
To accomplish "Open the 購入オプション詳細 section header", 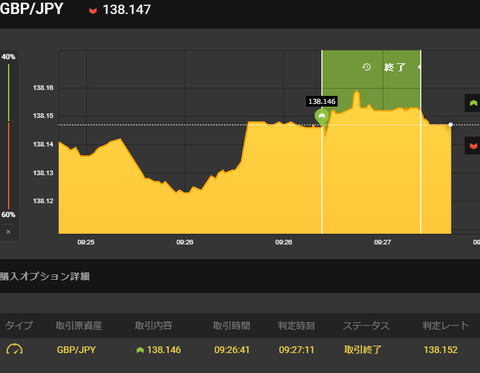I will [45, 276].
